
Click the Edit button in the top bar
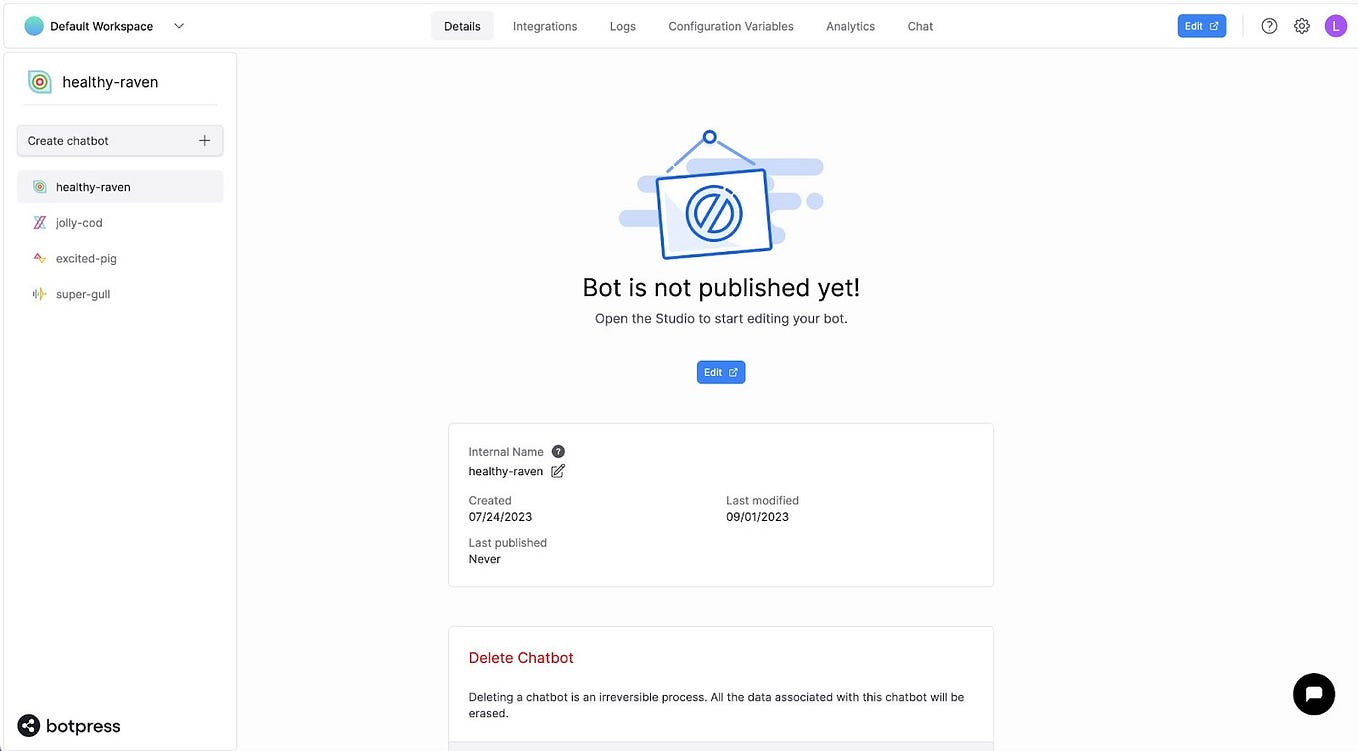click(1200, 25)
